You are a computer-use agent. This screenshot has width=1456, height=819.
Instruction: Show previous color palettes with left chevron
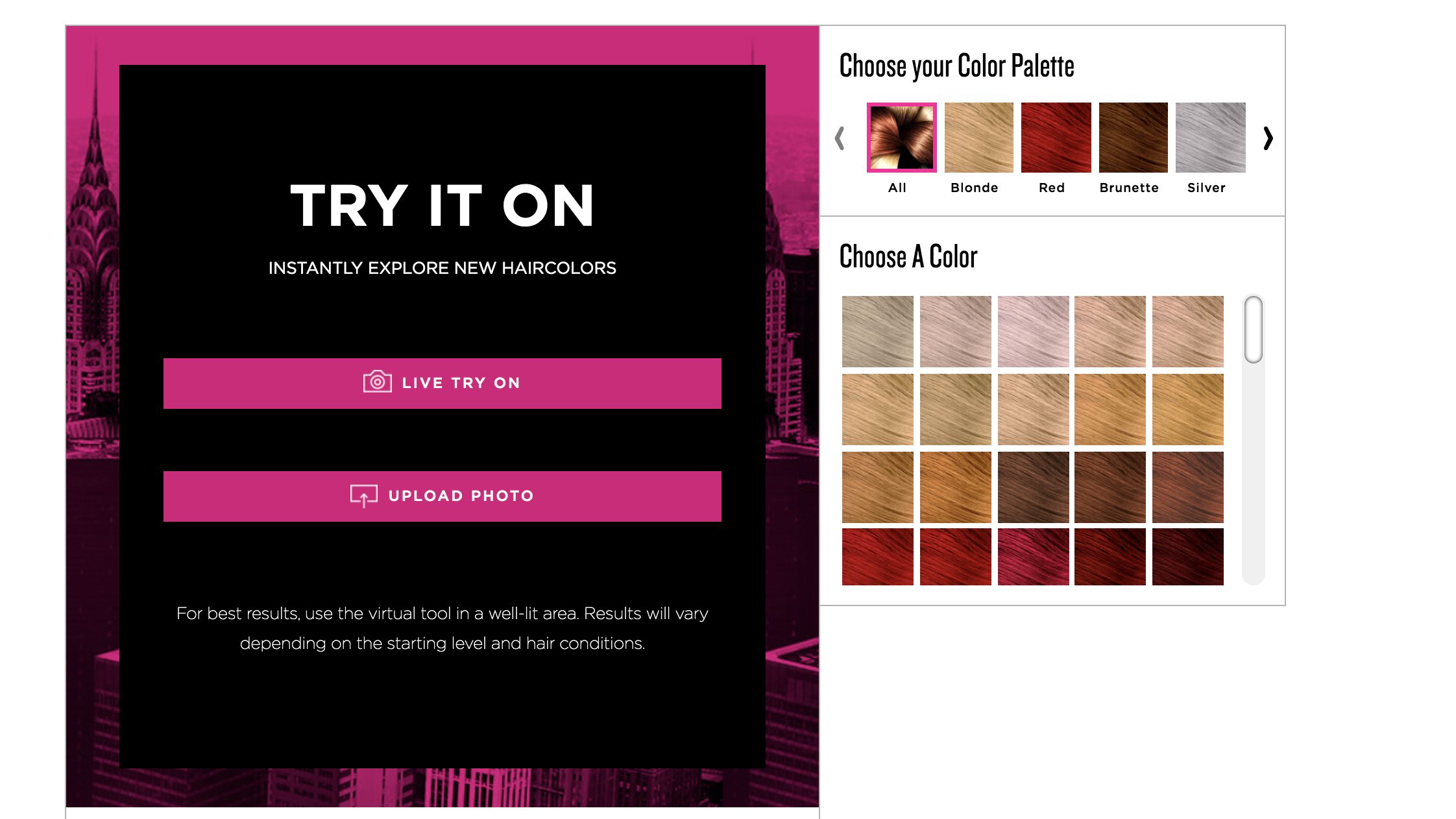pyautogui.click(x=840, y=138)
